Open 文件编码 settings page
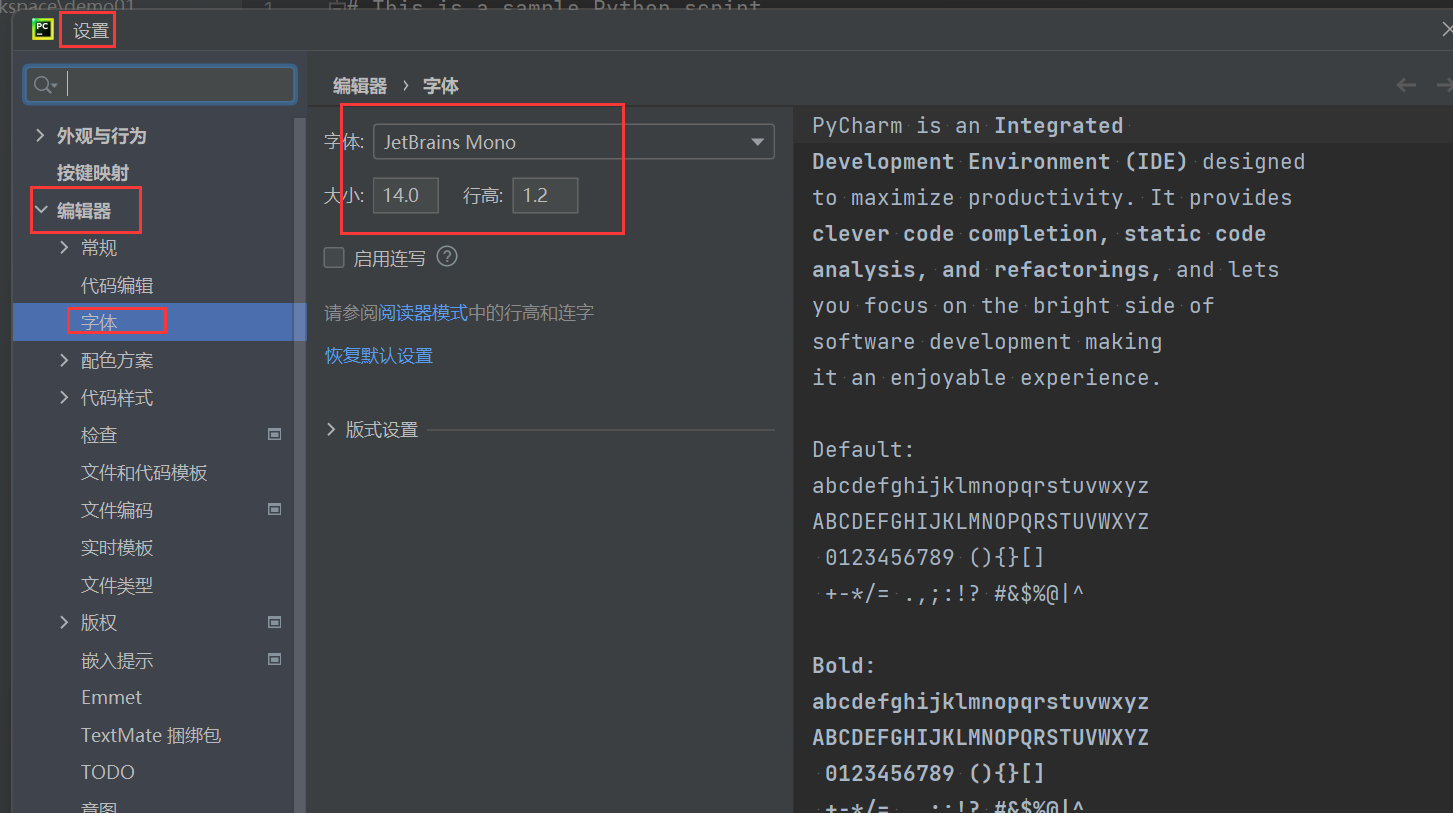This screenshot has height=813, width=1453. pos(117,510)
